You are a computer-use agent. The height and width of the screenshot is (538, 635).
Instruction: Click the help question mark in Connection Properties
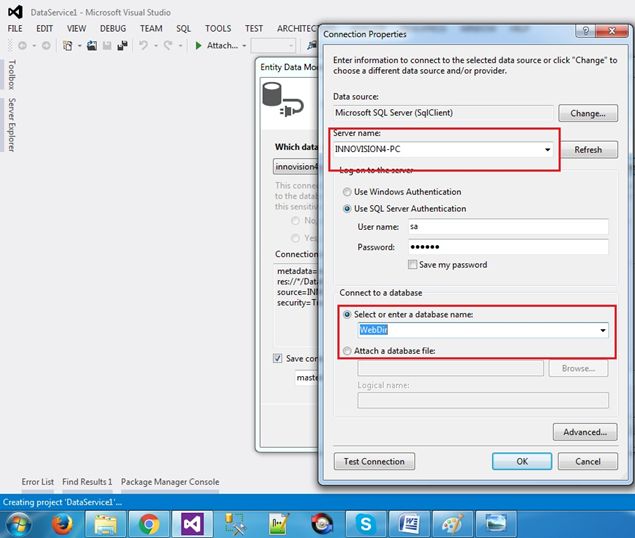click(586, 31)
